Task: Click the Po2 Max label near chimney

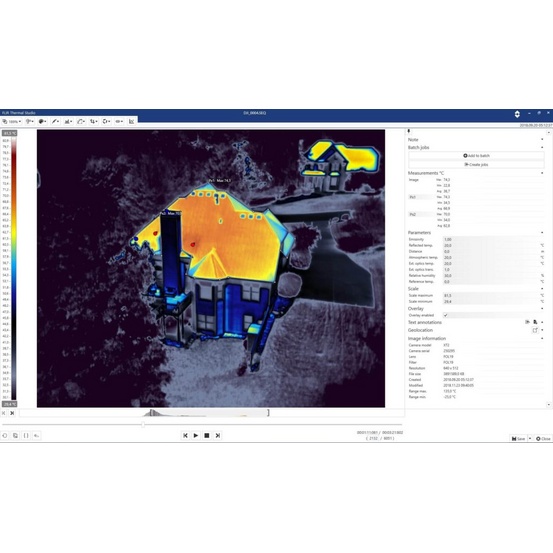Action: (171, 213)
